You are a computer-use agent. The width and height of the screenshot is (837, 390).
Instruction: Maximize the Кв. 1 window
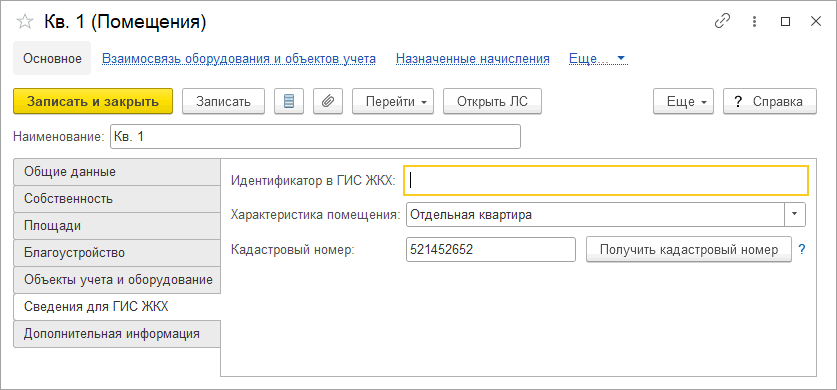785,21
